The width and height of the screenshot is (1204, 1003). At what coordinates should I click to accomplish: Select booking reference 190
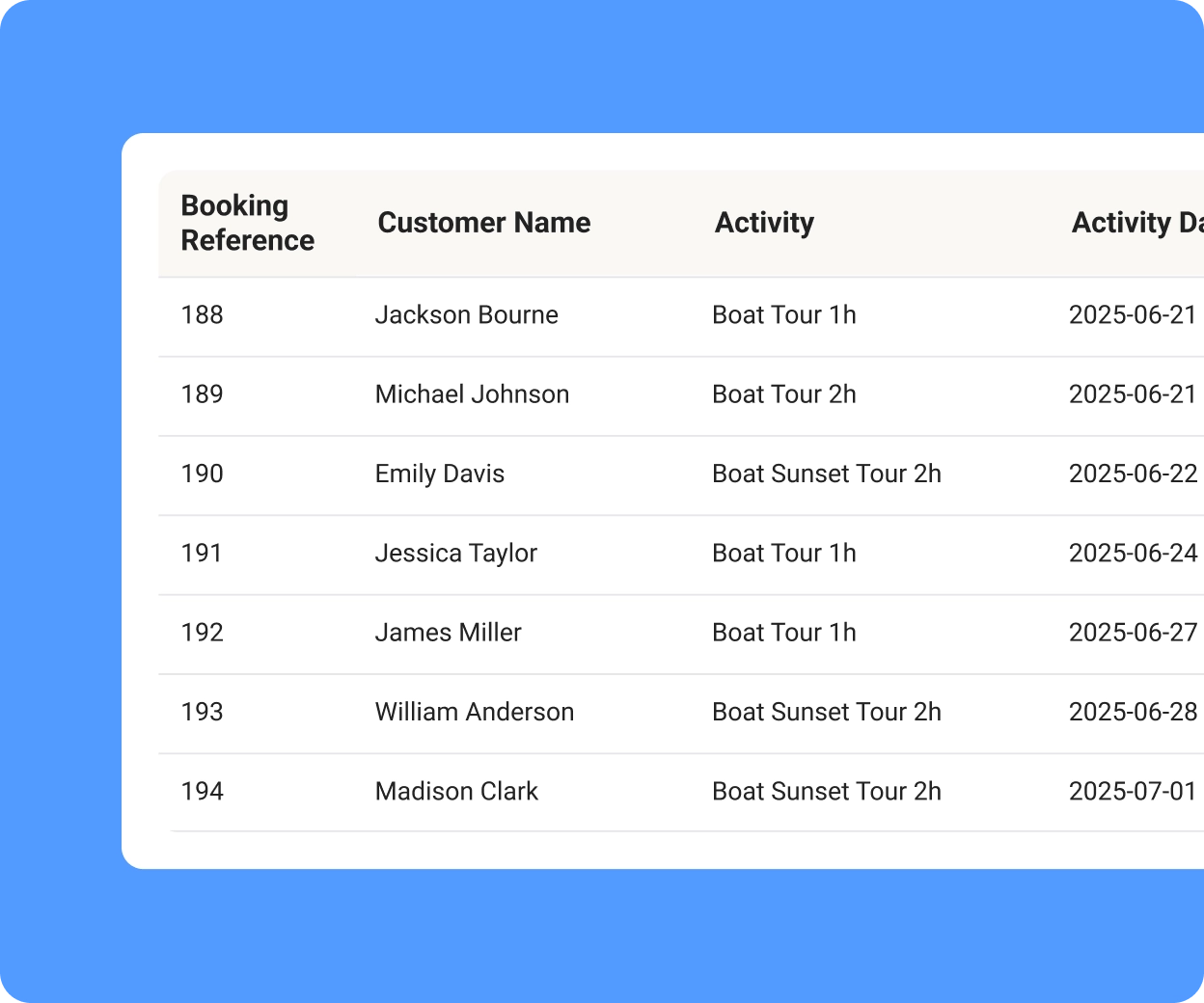pos(203,474)
